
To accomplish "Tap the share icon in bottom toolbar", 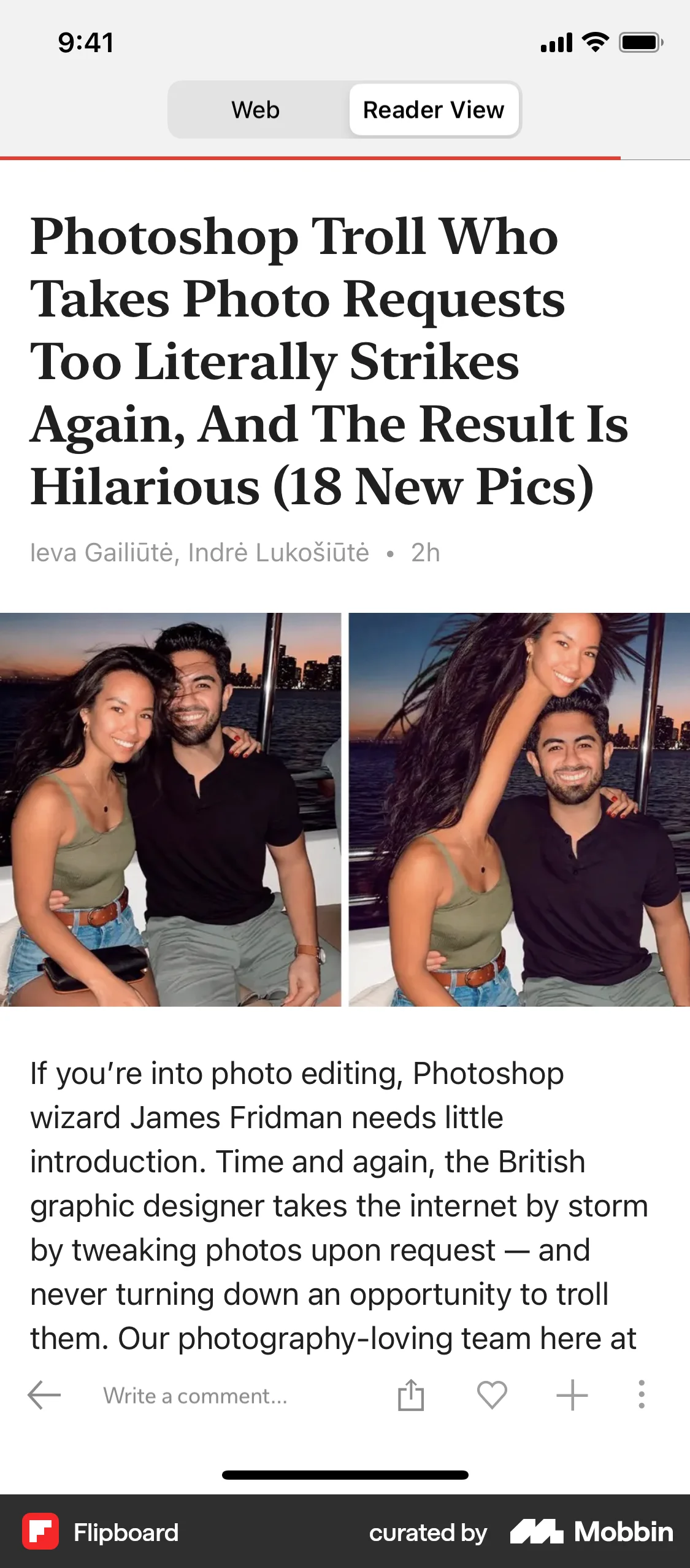I will pos(410,1394).
